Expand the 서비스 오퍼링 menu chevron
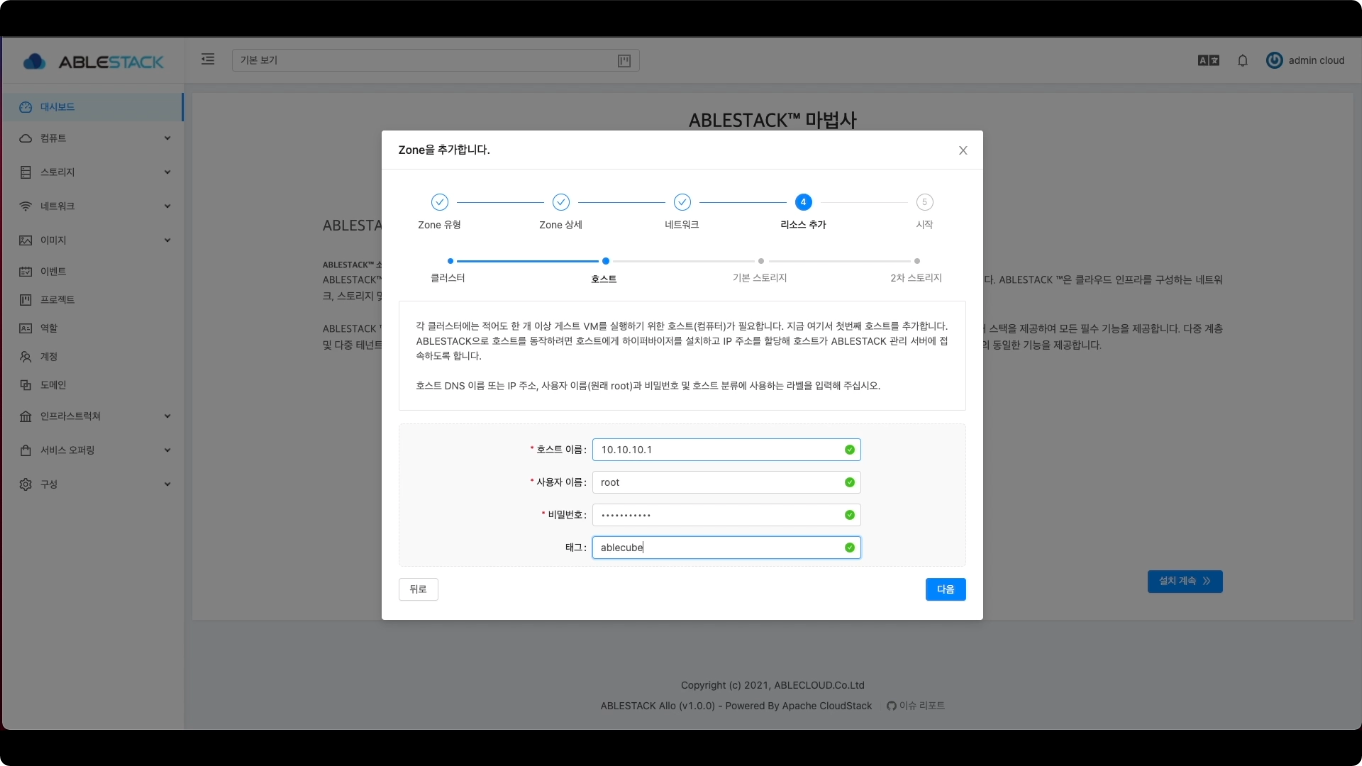Screen dimensions: 1362x766 (167, 450)
